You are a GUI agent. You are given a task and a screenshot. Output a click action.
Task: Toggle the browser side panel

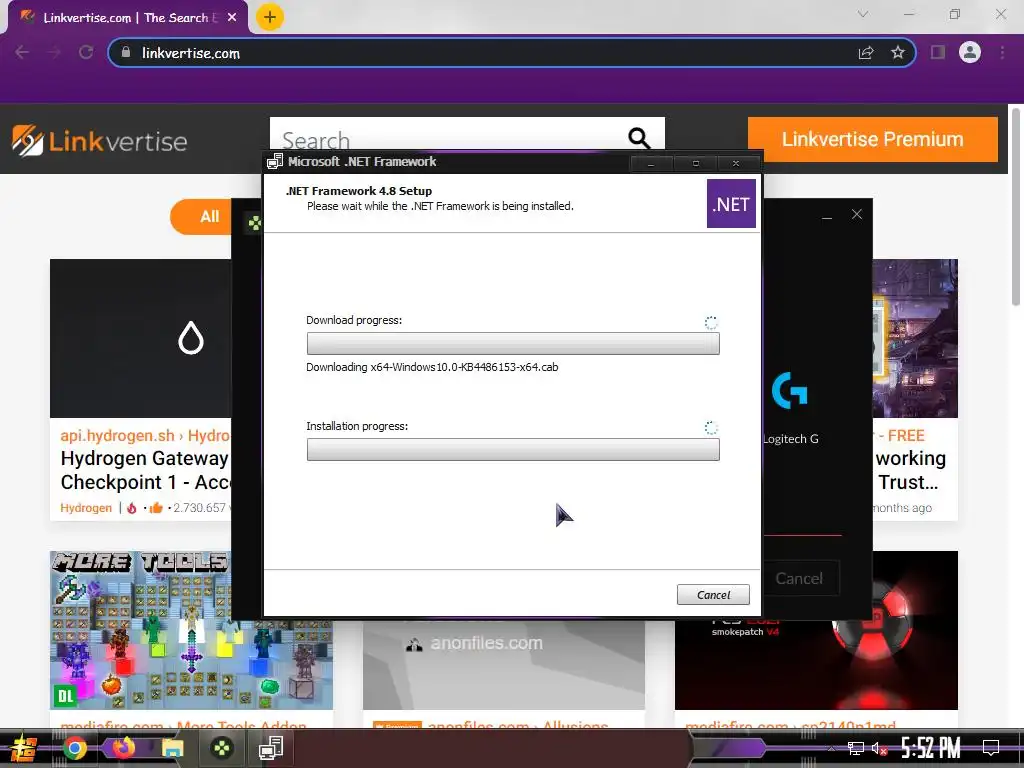point(938,52)
